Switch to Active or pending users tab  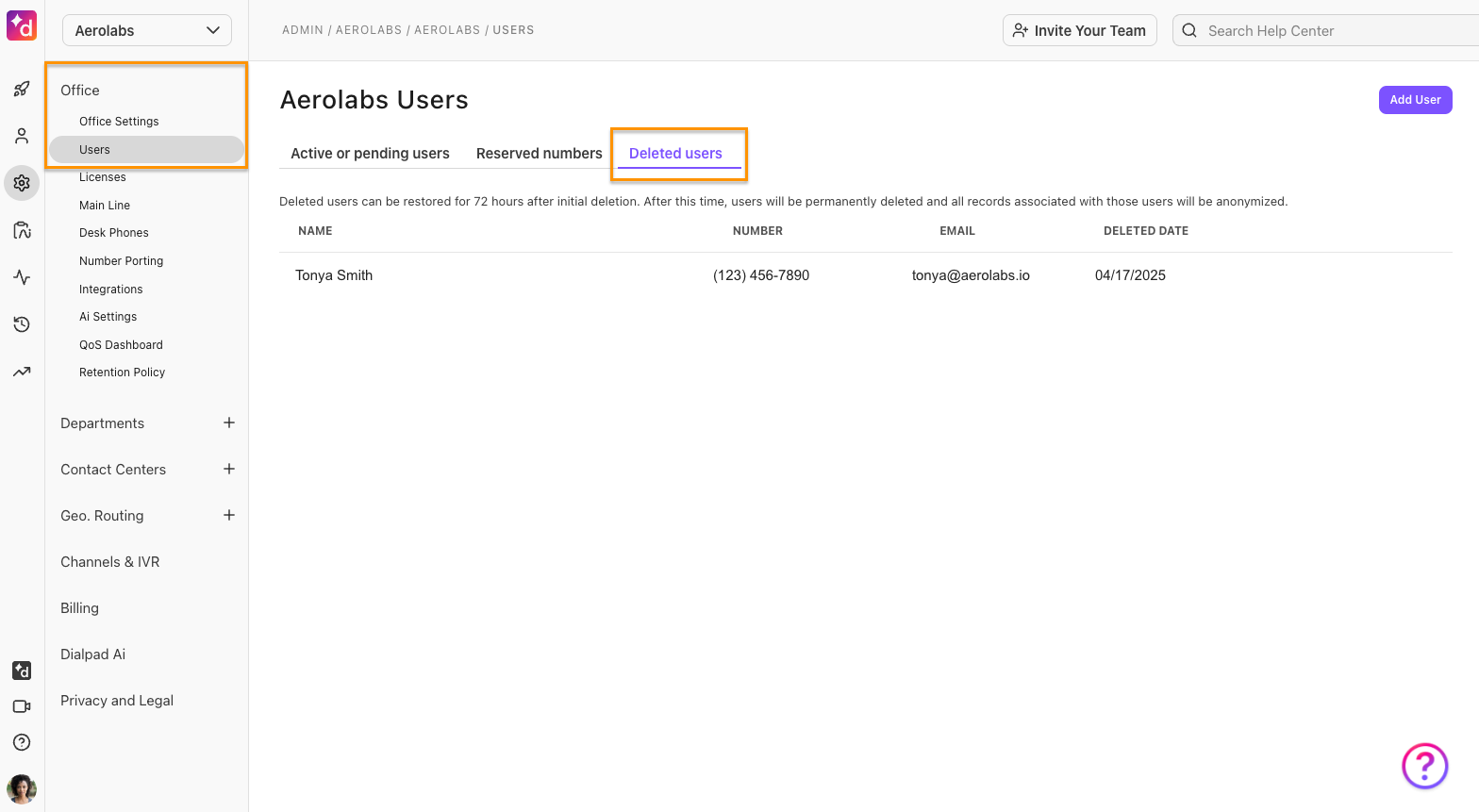click(x=370, y=153)
